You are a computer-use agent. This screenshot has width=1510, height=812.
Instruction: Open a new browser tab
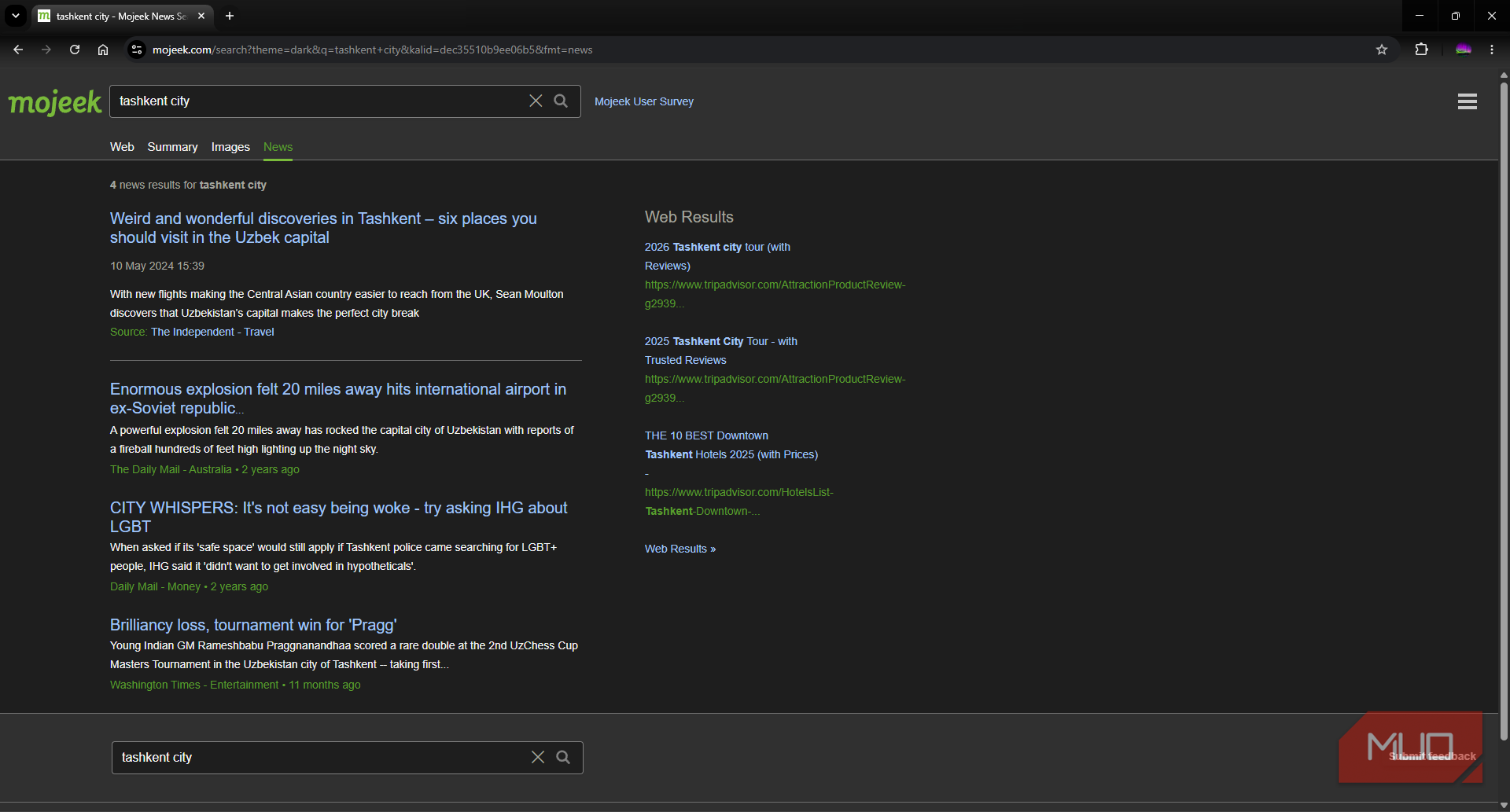click(x=230, y=16)
